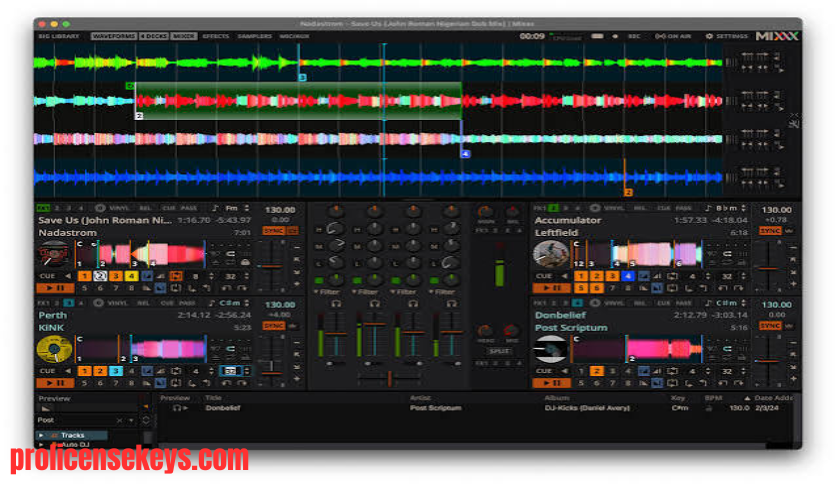Toggle SPLIT headphone mode
The height and width of the screenshot is (484, 836).
coord(499,351)
